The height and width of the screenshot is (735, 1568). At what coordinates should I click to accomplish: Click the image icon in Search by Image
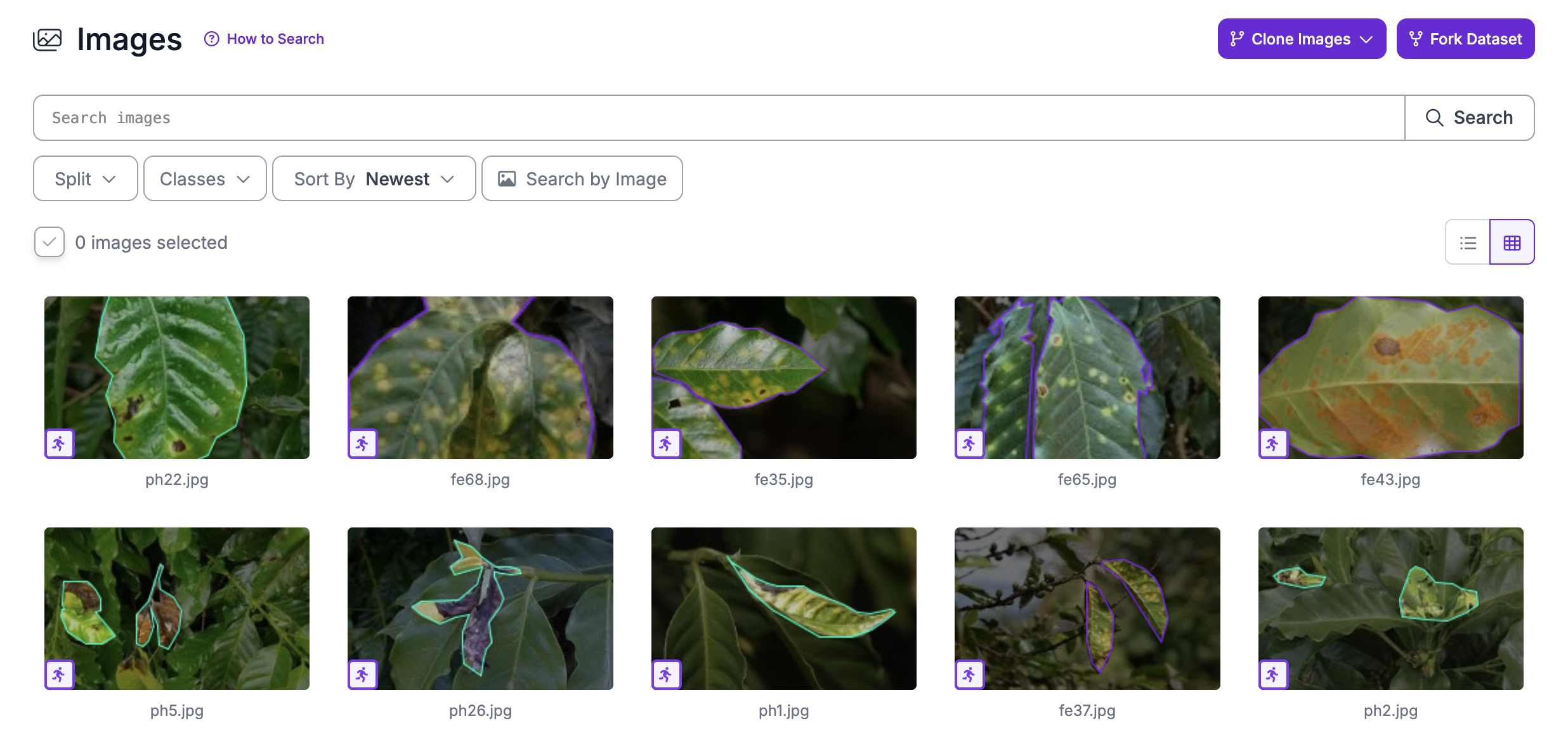507,178
